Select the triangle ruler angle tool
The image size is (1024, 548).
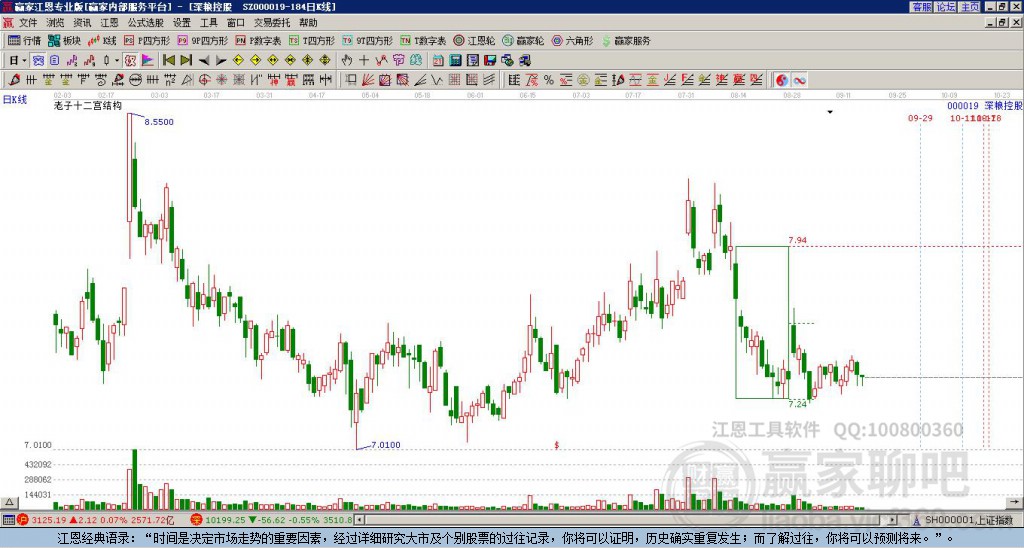click(187, 80)
